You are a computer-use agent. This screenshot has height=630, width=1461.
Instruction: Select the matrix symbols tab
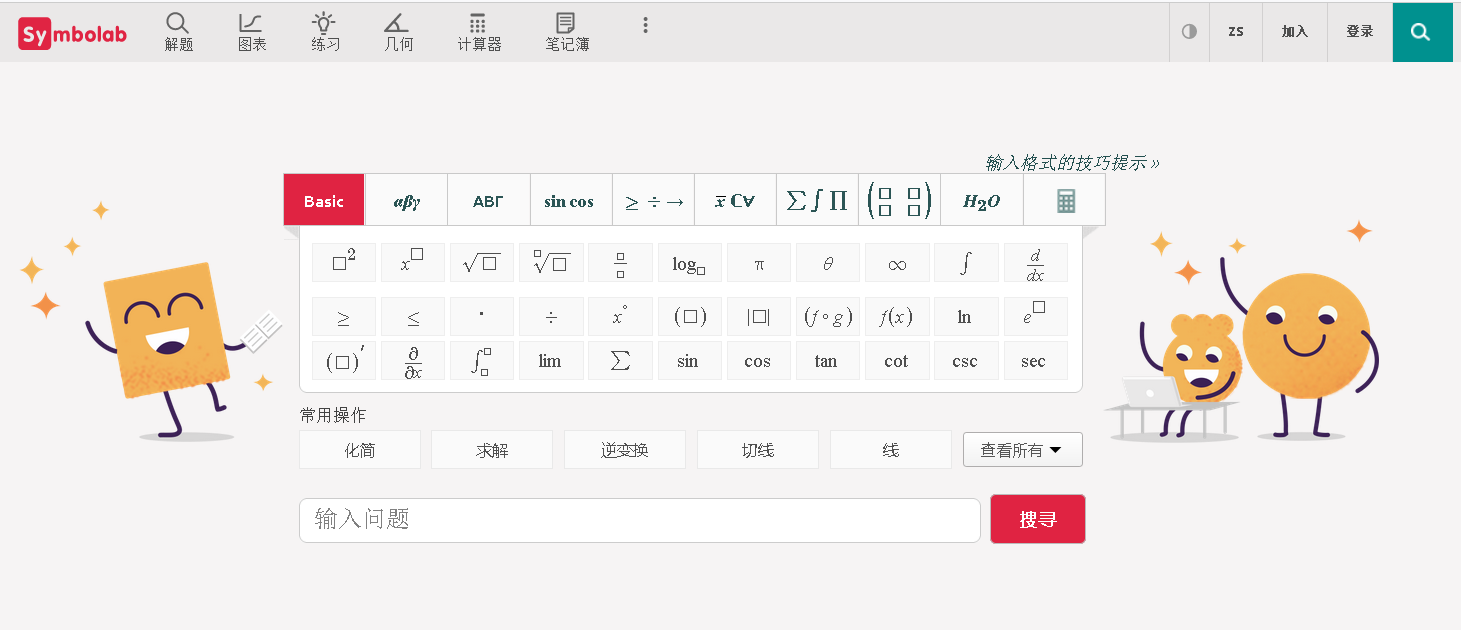899,201
